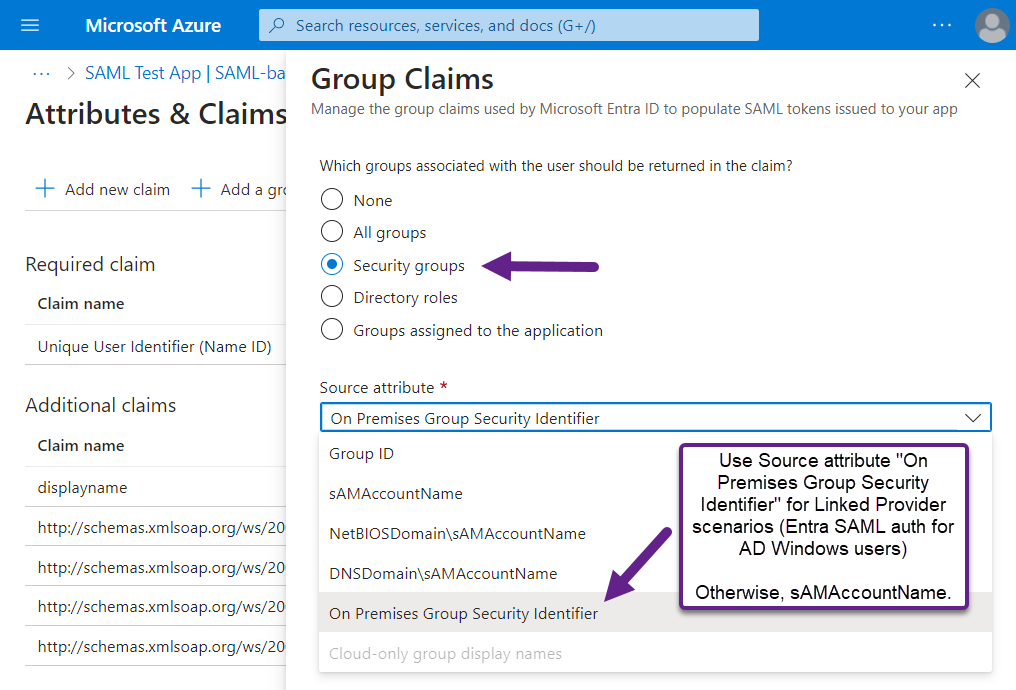Open the top bar more options ellipsis

point(941,25)
